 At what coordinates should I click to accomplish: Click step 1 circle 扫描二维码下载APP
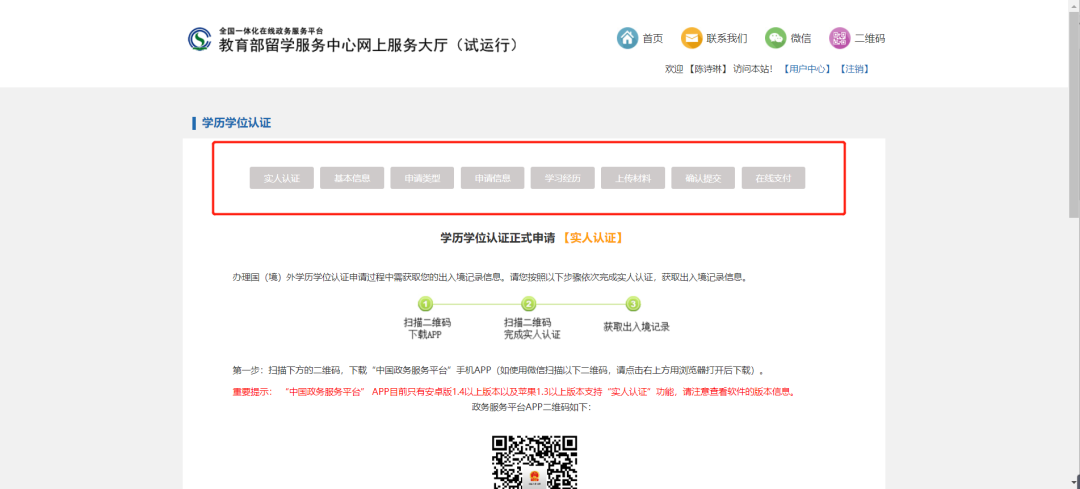[426, 304]
